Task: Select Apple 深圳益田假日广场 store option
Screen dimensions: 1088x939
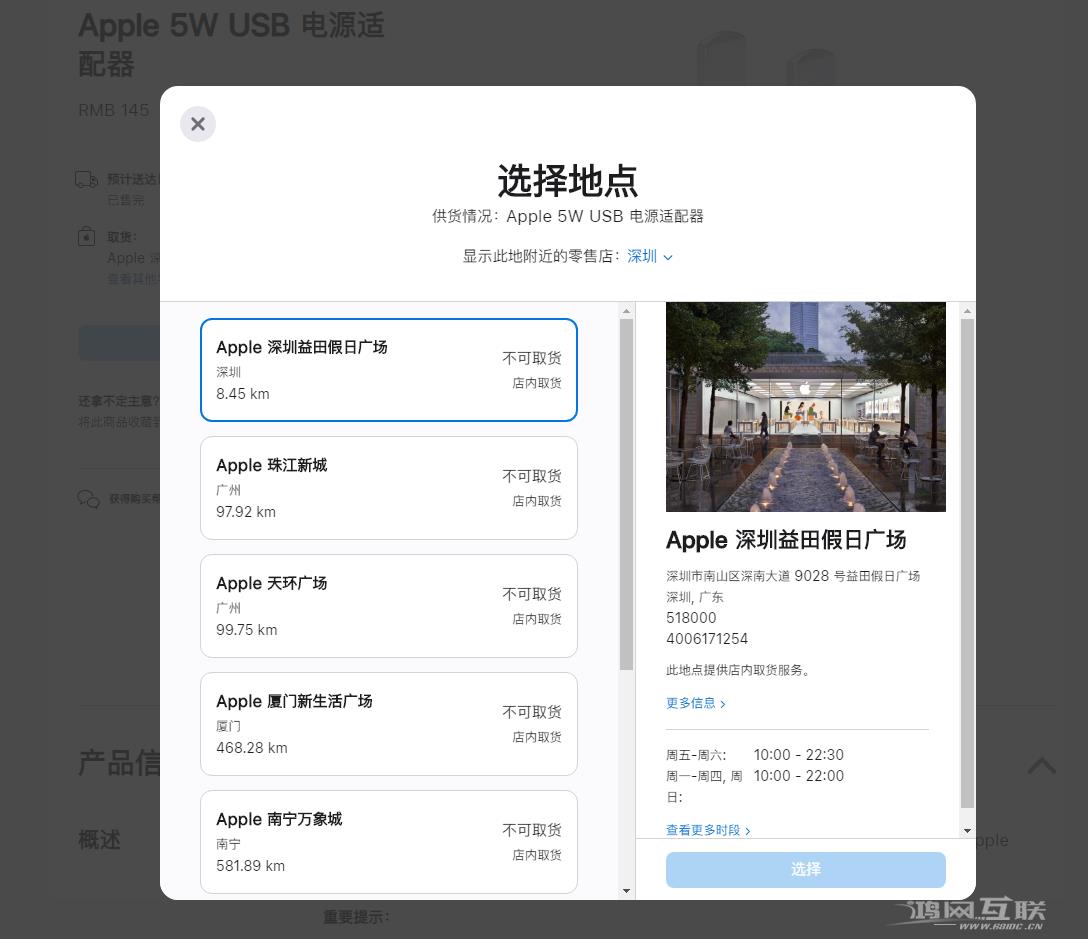Action: [x=388, y=370]
